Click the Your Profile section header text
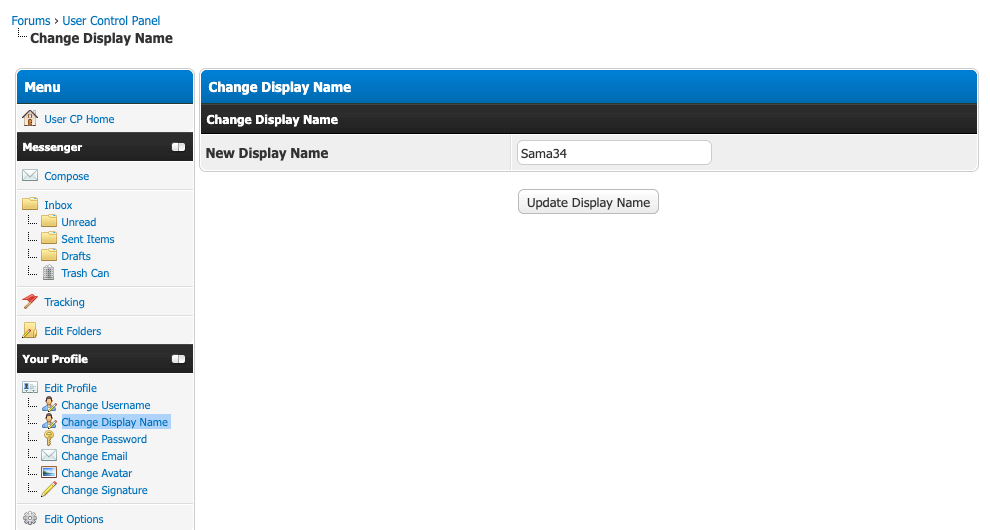 pyautogui.click(x=55, y=359)
